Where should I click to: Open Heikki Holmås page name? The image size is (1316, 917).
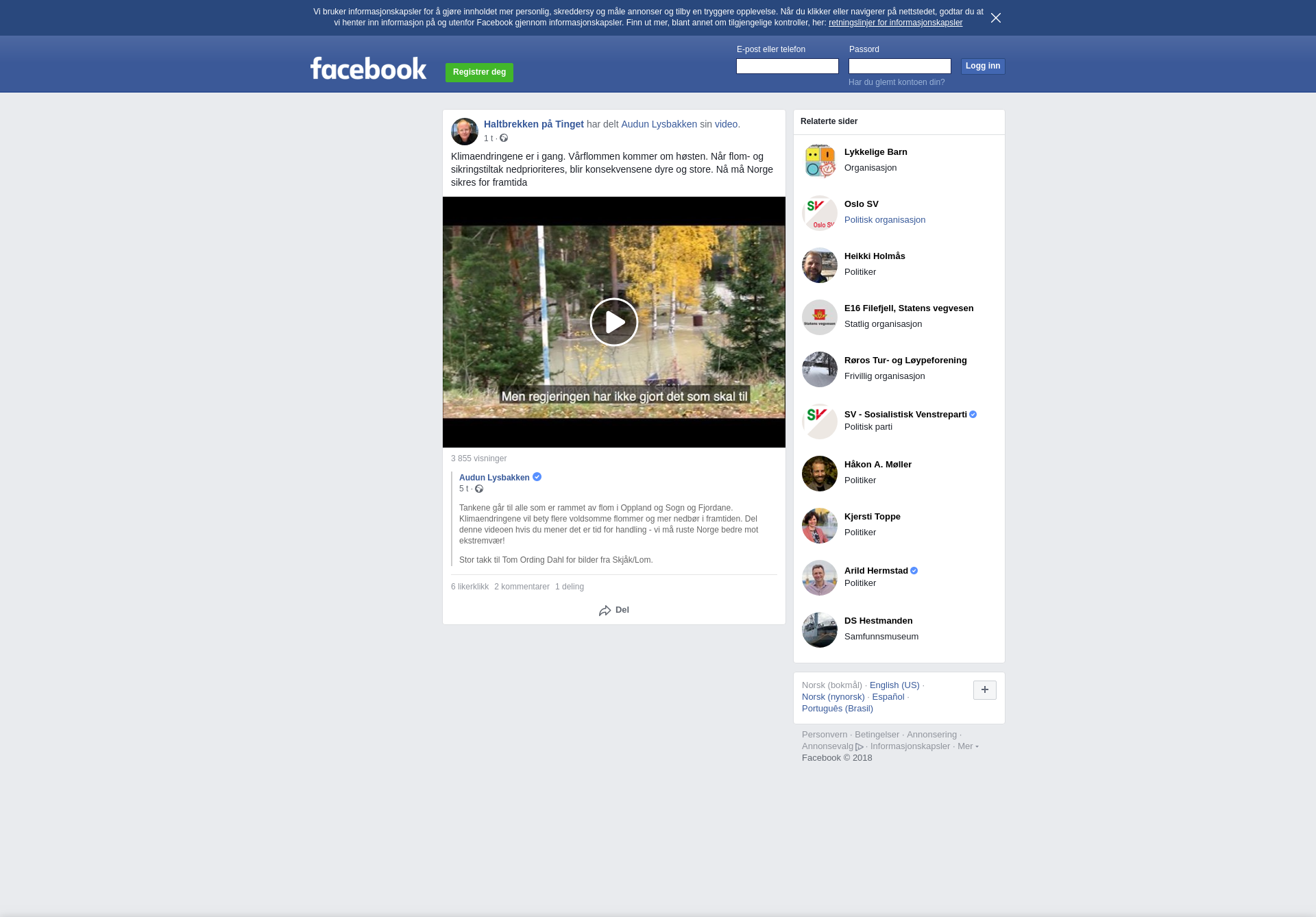pyautogui.click(x=875, y=256)
